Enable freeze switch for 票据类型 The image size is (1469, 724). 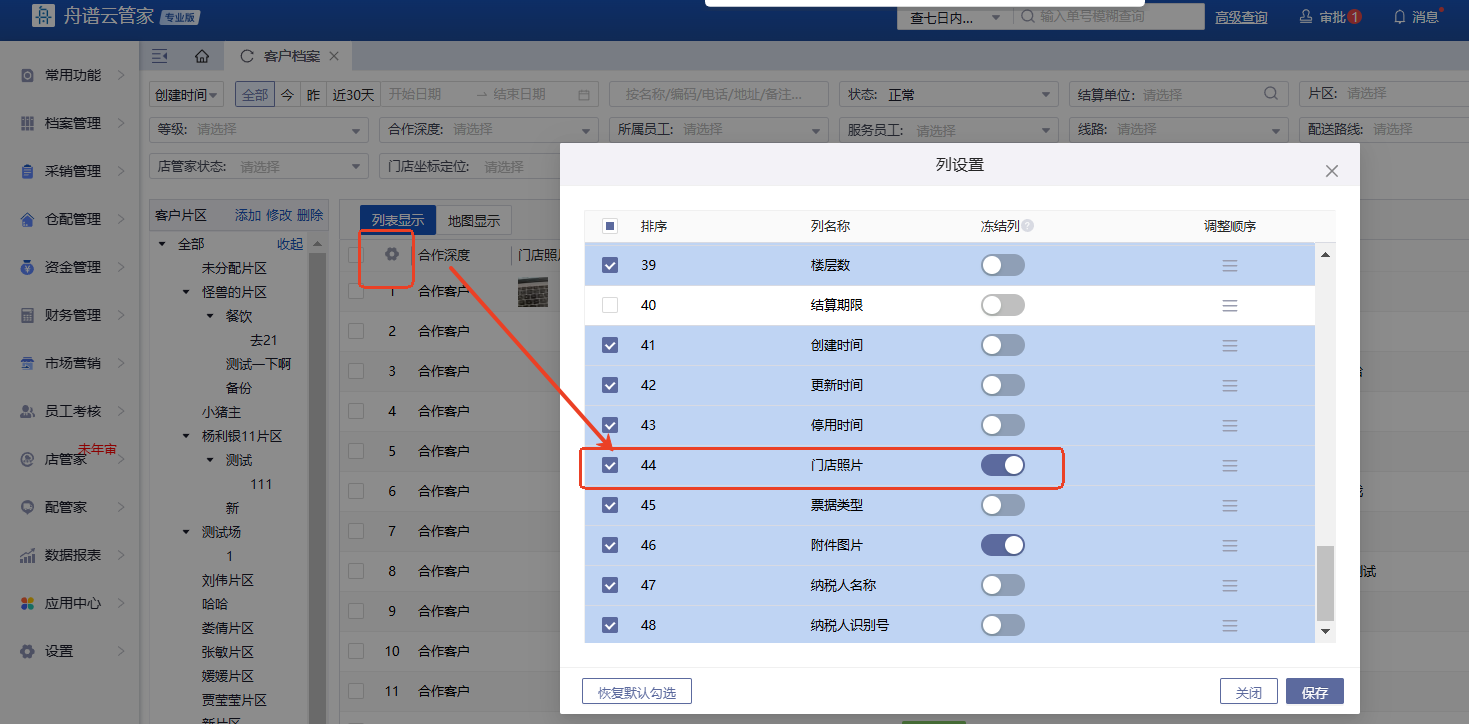(x=1003, y=505)
